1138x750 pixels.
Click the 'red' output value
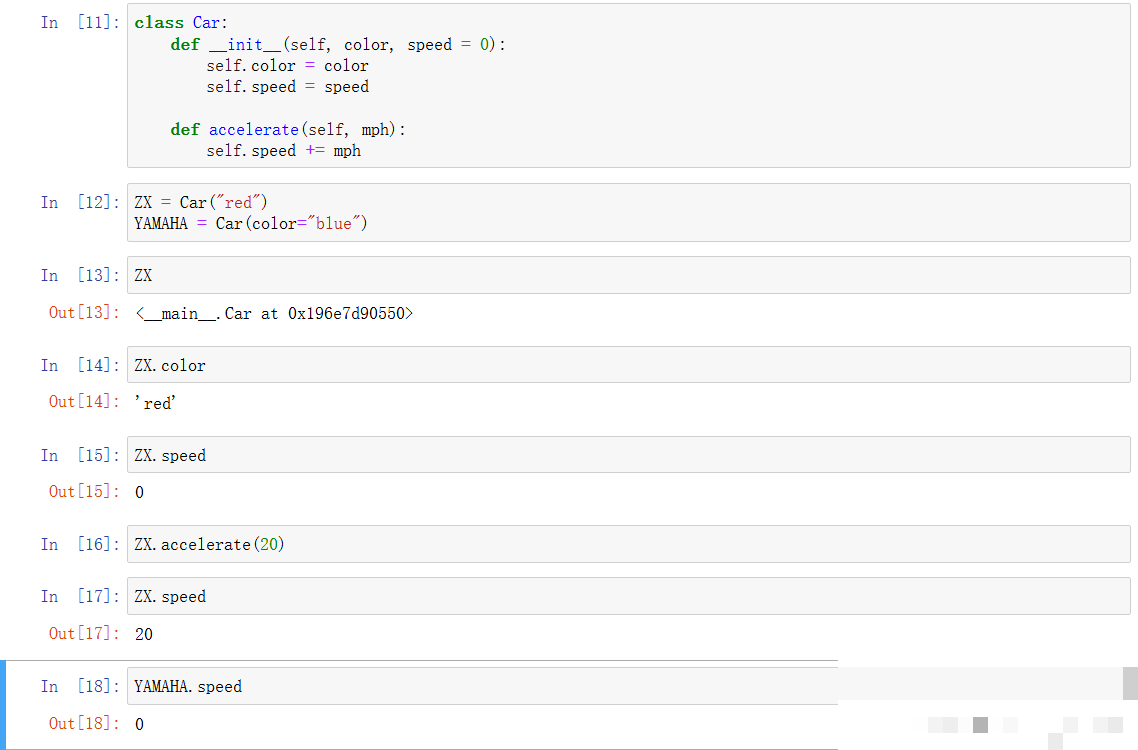click(155, 403)
